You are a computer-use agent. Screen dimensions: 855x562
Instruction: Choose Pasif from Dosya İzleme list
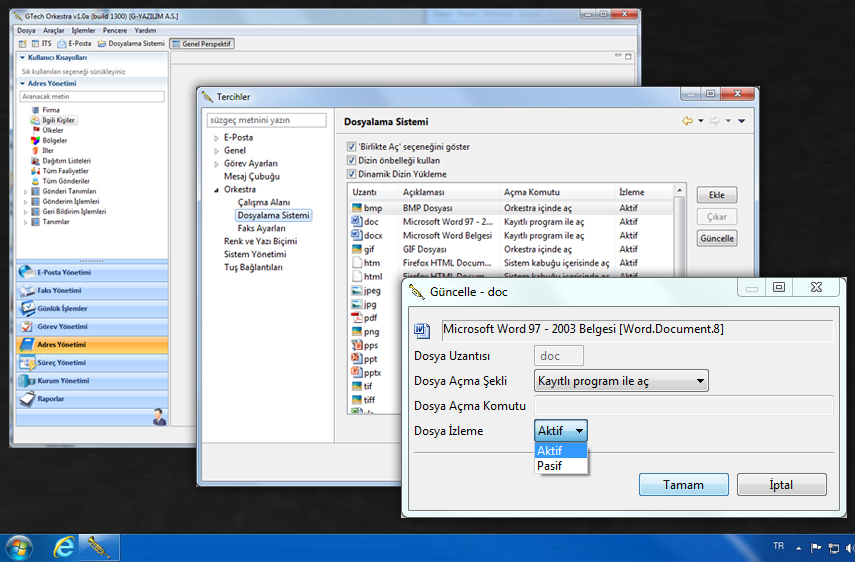point(550,466)
